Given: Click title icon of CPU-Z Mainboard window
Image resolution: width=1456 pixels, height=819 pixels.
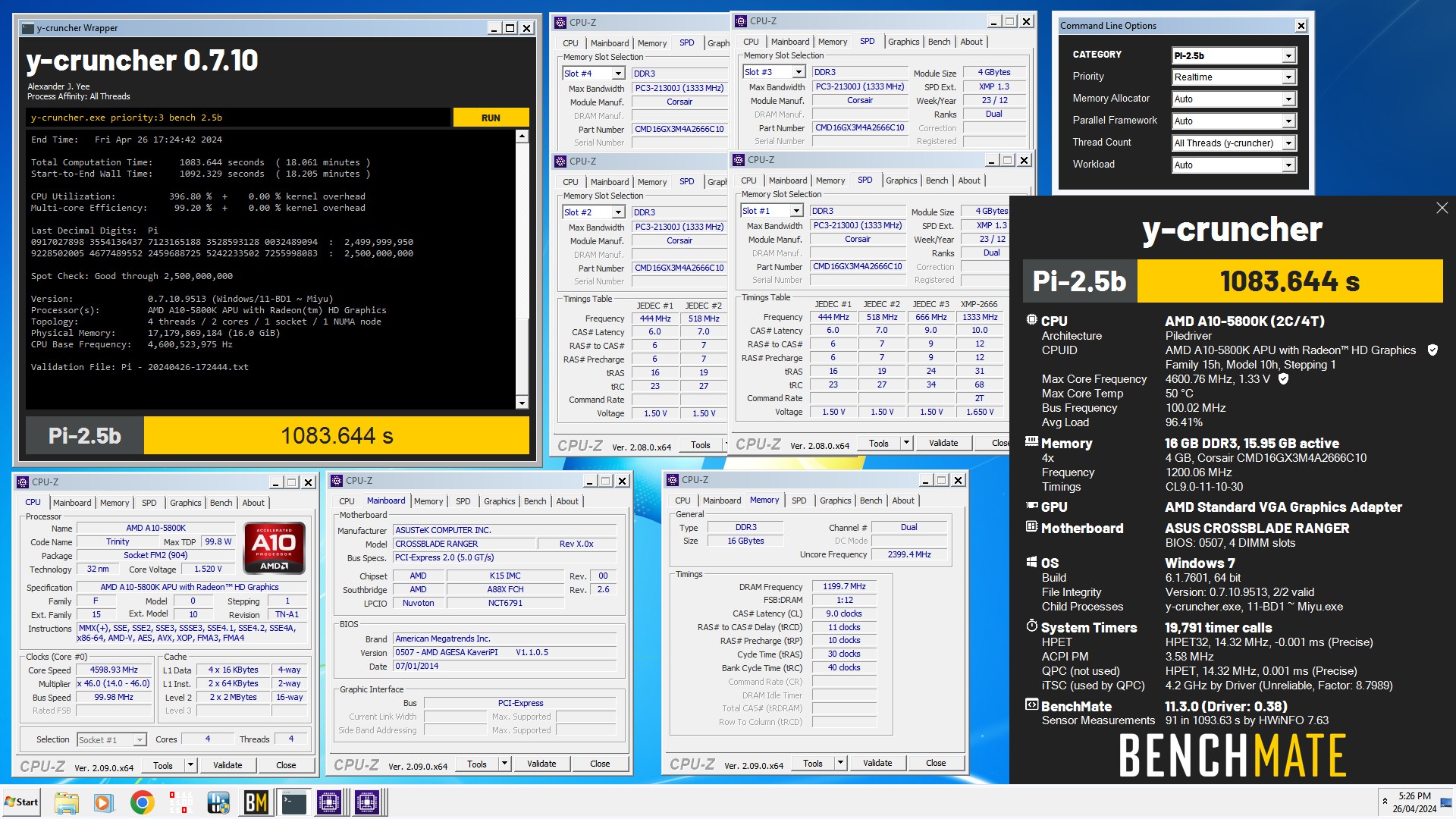Looking at the screenshot, I should tap(337, 481).
